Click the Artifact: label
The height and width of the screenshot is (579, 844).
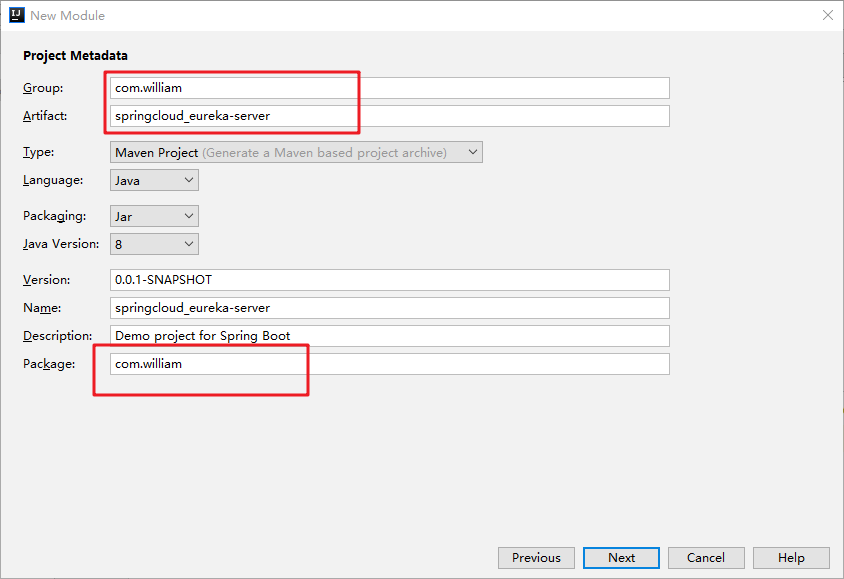click(x=45, y=116)
